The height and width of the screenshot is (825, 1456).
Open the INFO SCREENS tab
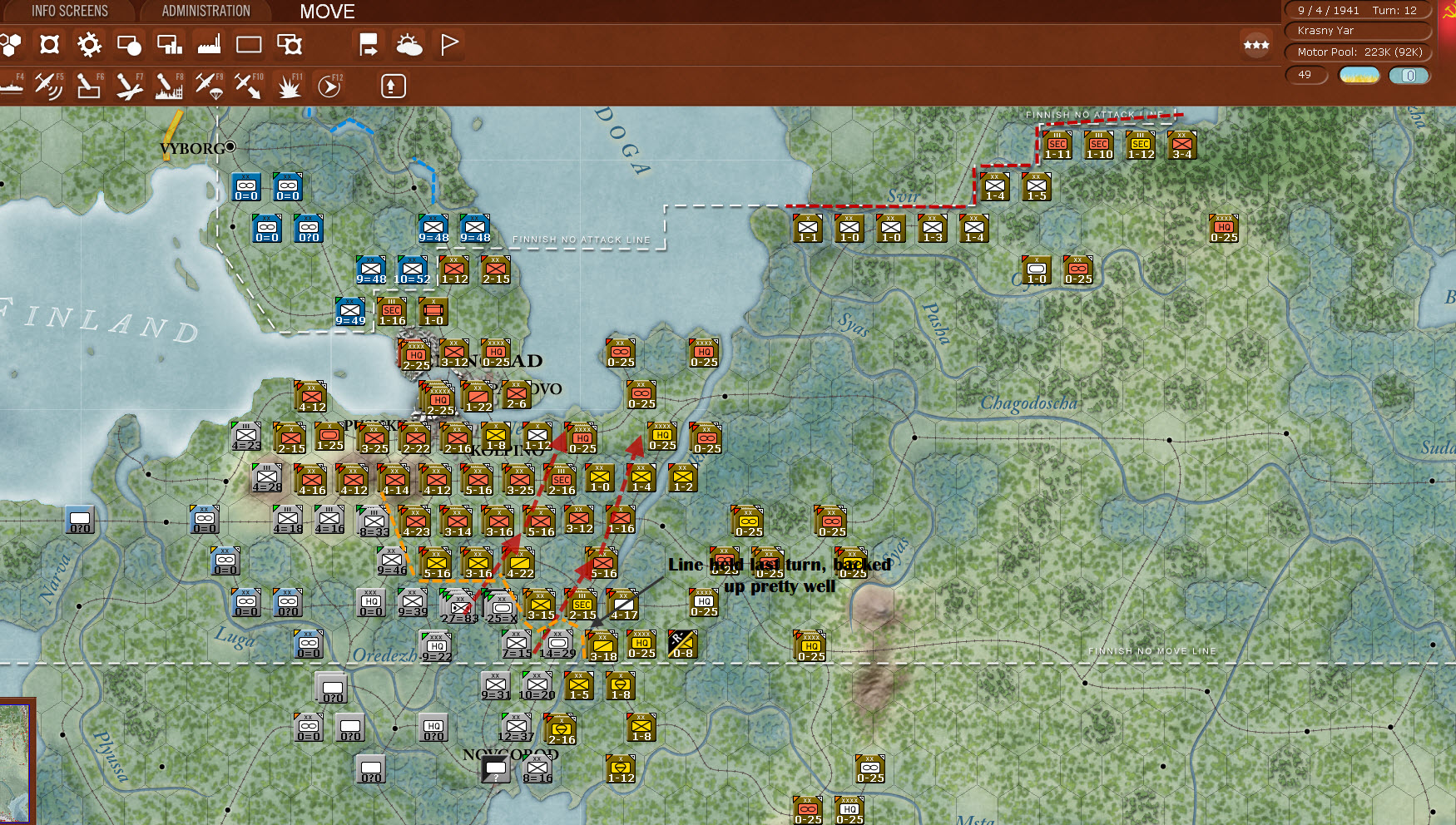pyautogui.click(x=69, y=11)
